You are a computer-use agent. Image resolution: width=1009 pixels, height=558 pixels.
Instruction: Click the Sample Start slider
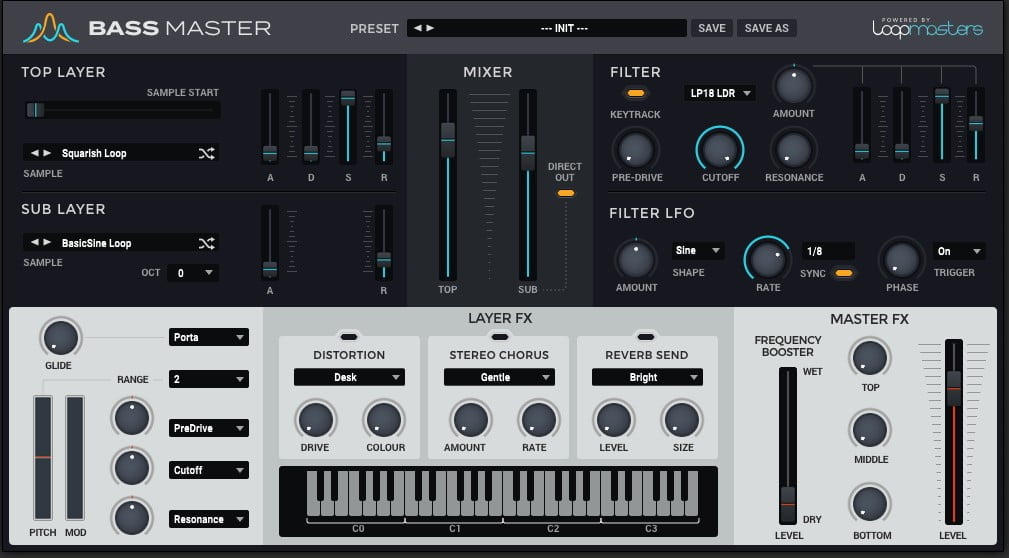(122, 110)
